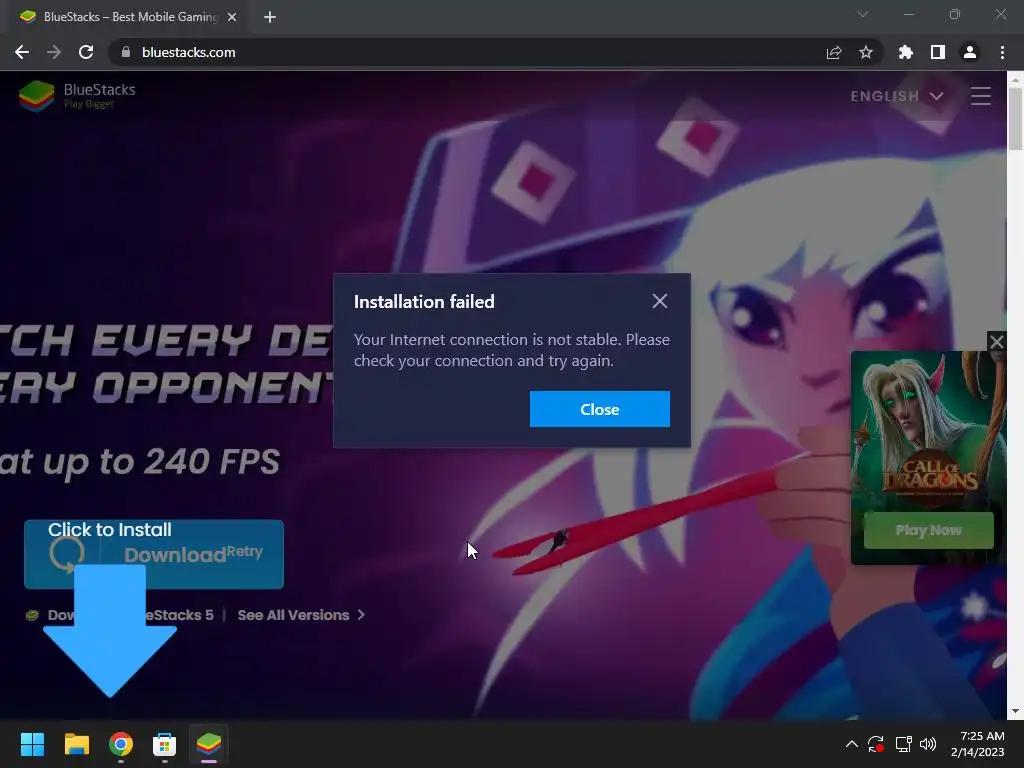This screenshot has height=768, width=1024.
Task: Click the blue Close button
Action: pos(600,409)
